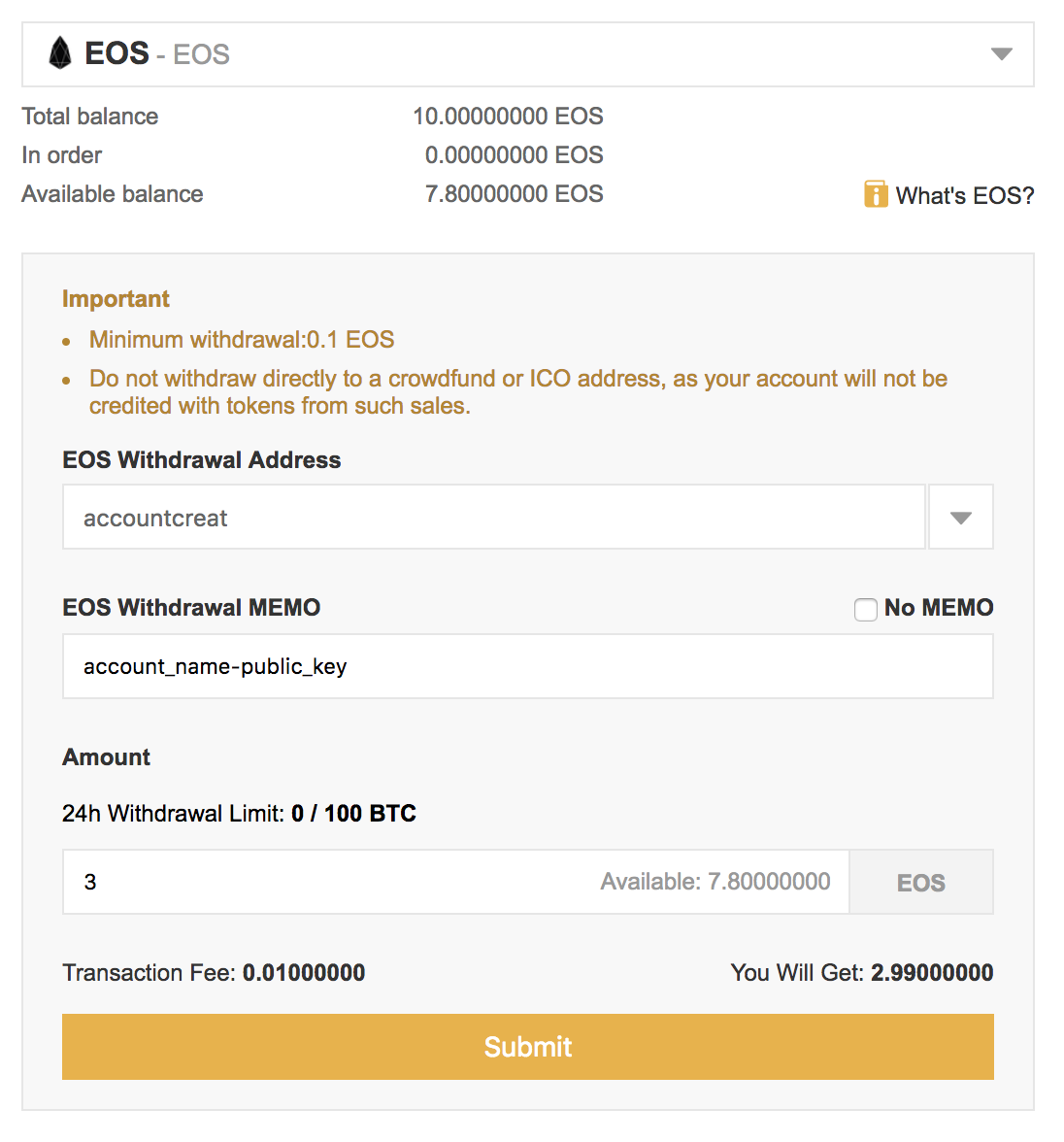Open the EOS - EOS currency selector
This screenshot has height=1142, width=1064.
coord(528,54)
